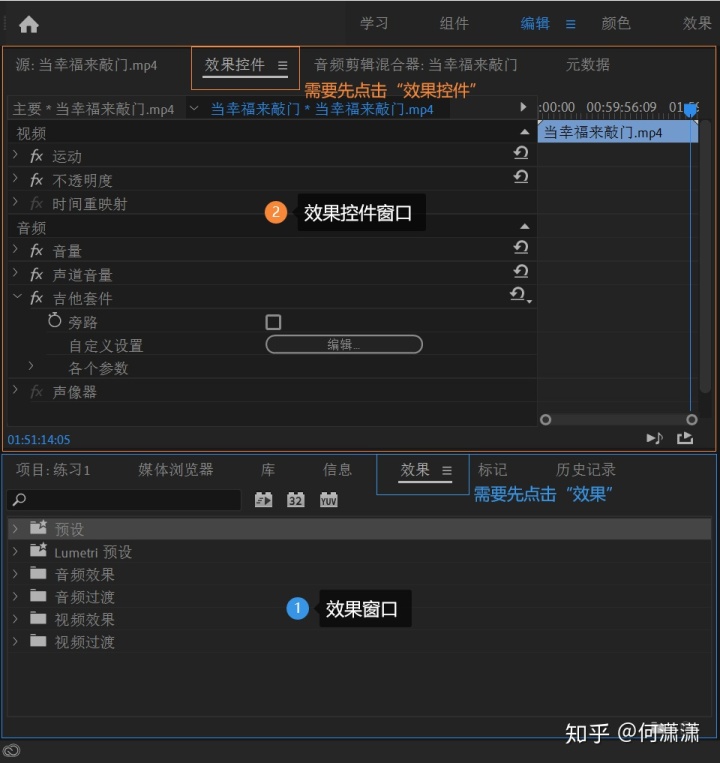Expand 各个参数 parameters
Viewport: 720px width, 763px height.
pos(31,366)
